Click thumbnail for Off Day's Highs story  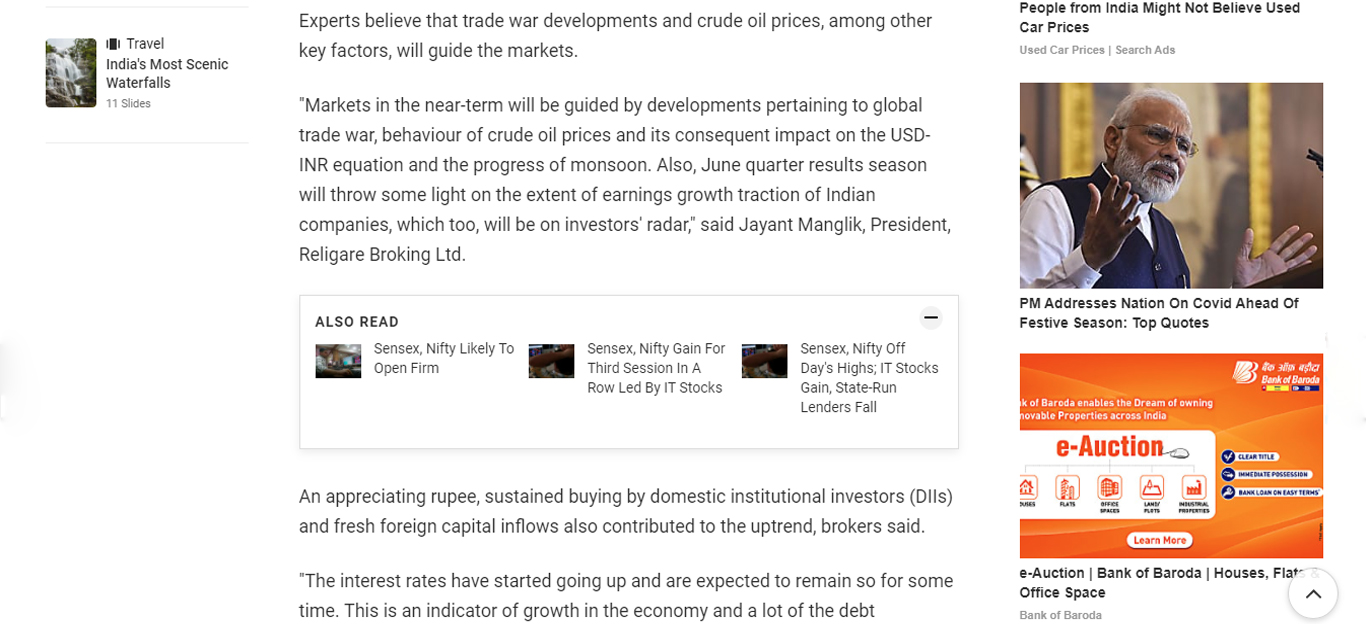point(764,361)
